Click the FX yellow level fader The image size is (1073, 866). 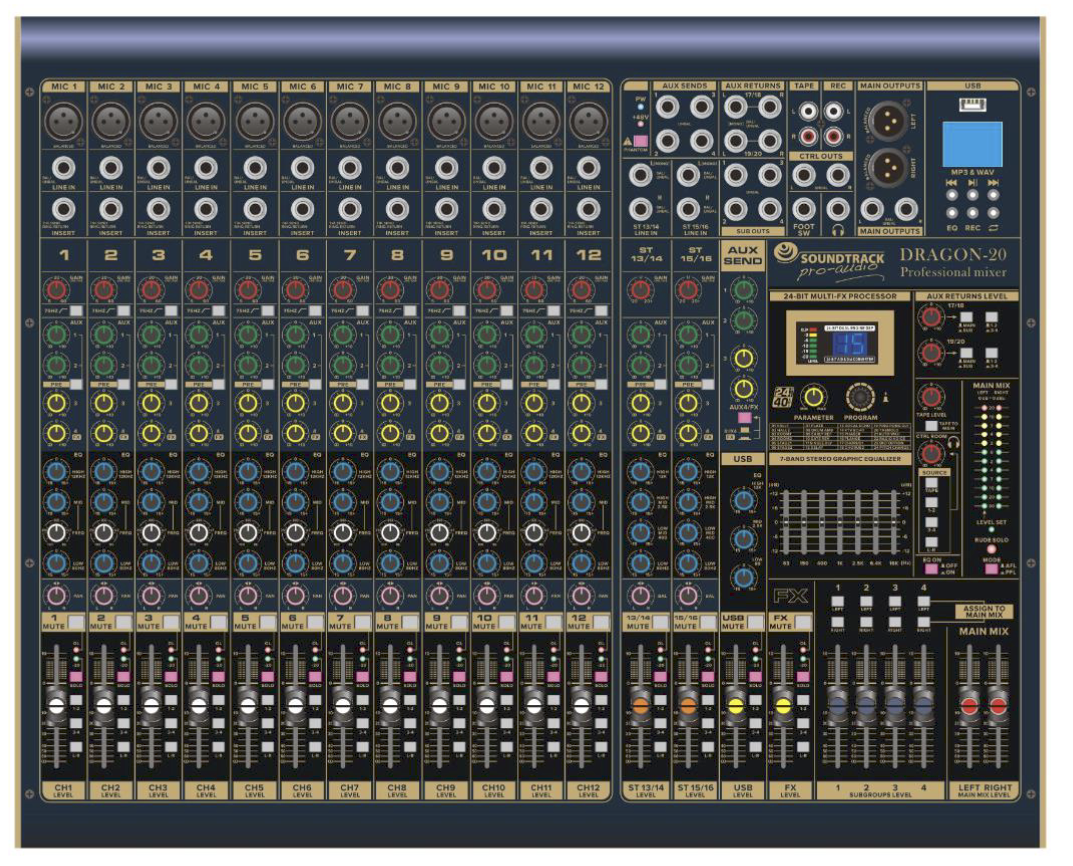(x=783, y=705)
